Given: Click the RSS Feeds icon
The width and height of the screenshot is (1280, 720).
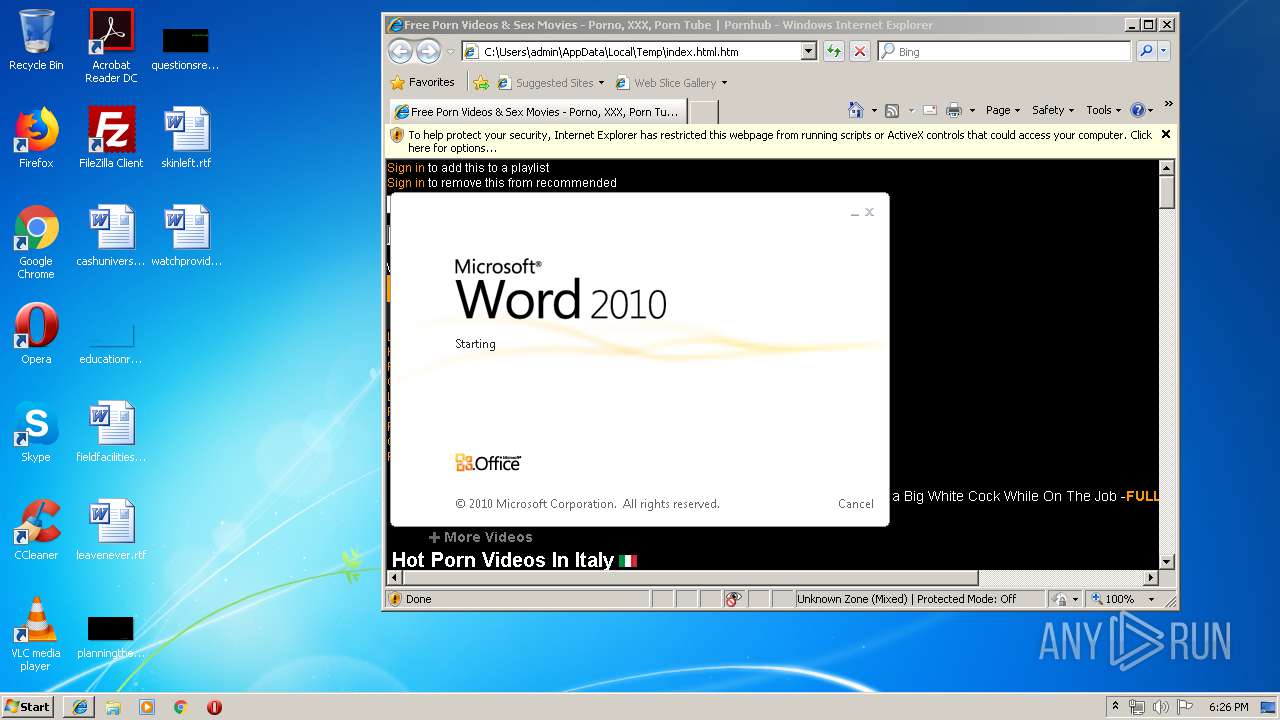Looking at the screenshot, I should pos(892,110).
